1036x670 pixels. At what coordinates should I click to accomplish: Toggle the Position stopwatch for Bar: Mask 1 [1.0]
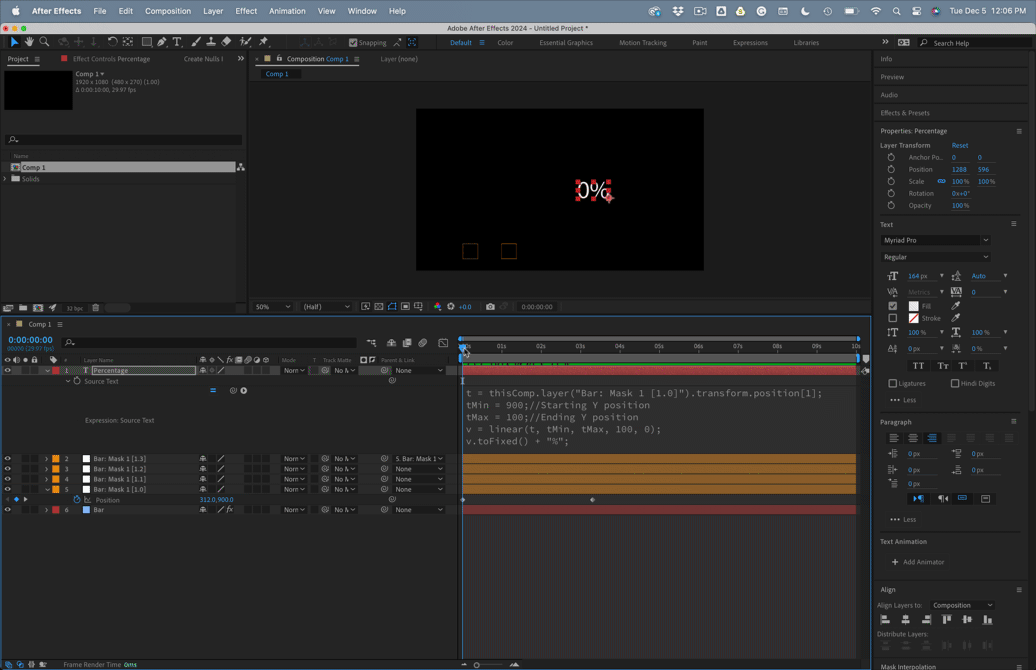77,500
